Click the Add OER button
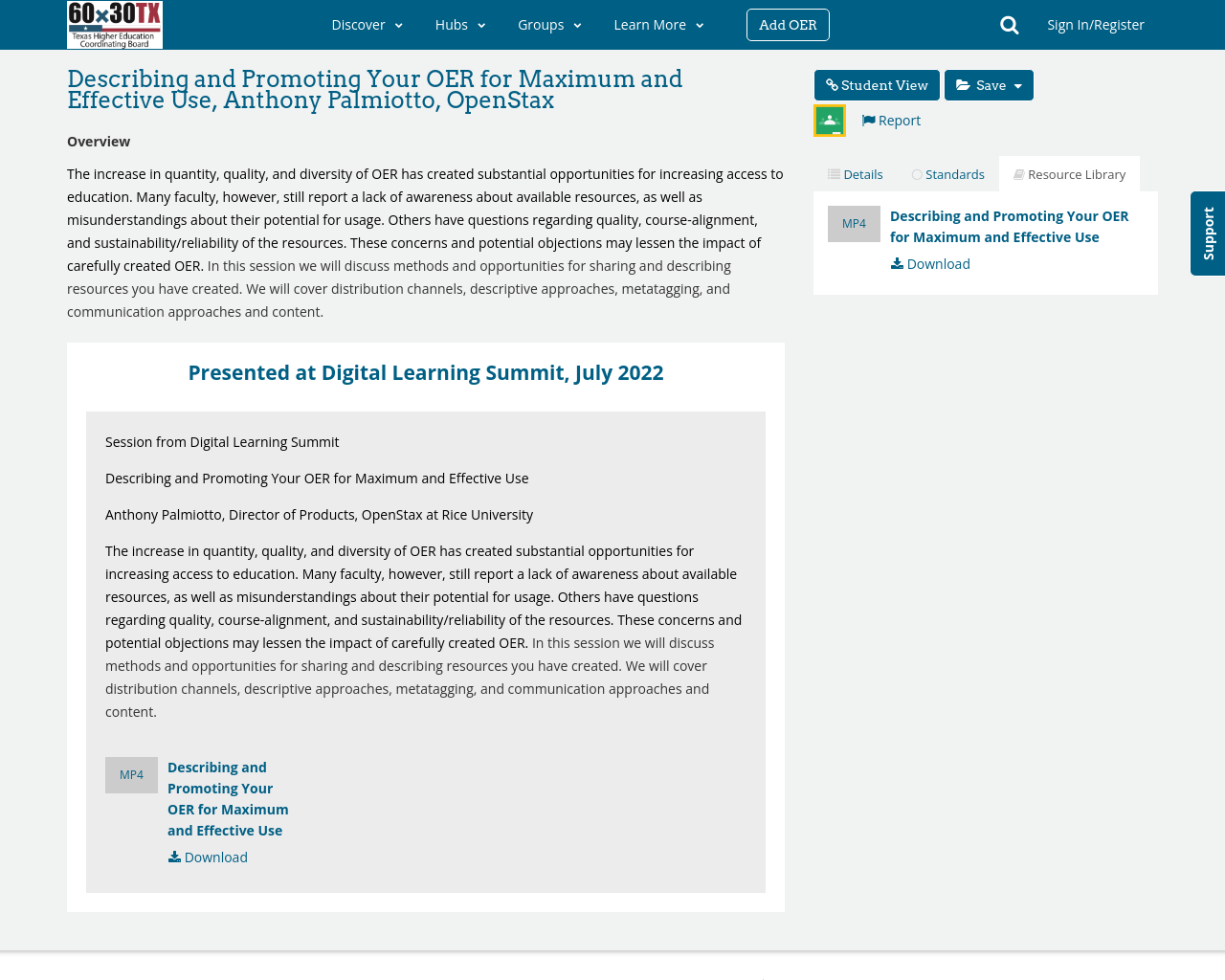Screen dimensions: 1225x980 tap(788, 24)
